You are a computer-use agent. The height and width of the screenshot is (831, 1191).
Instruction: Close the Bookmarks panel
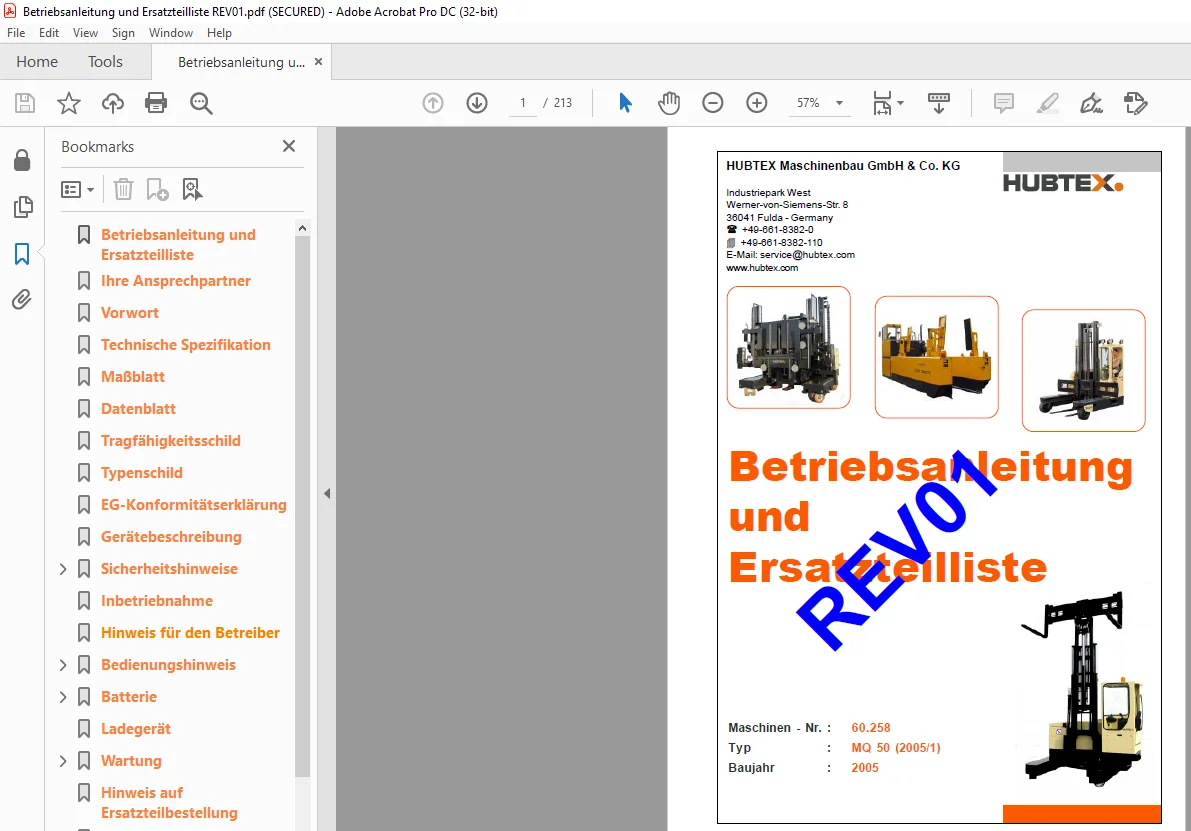pos(289,146)
